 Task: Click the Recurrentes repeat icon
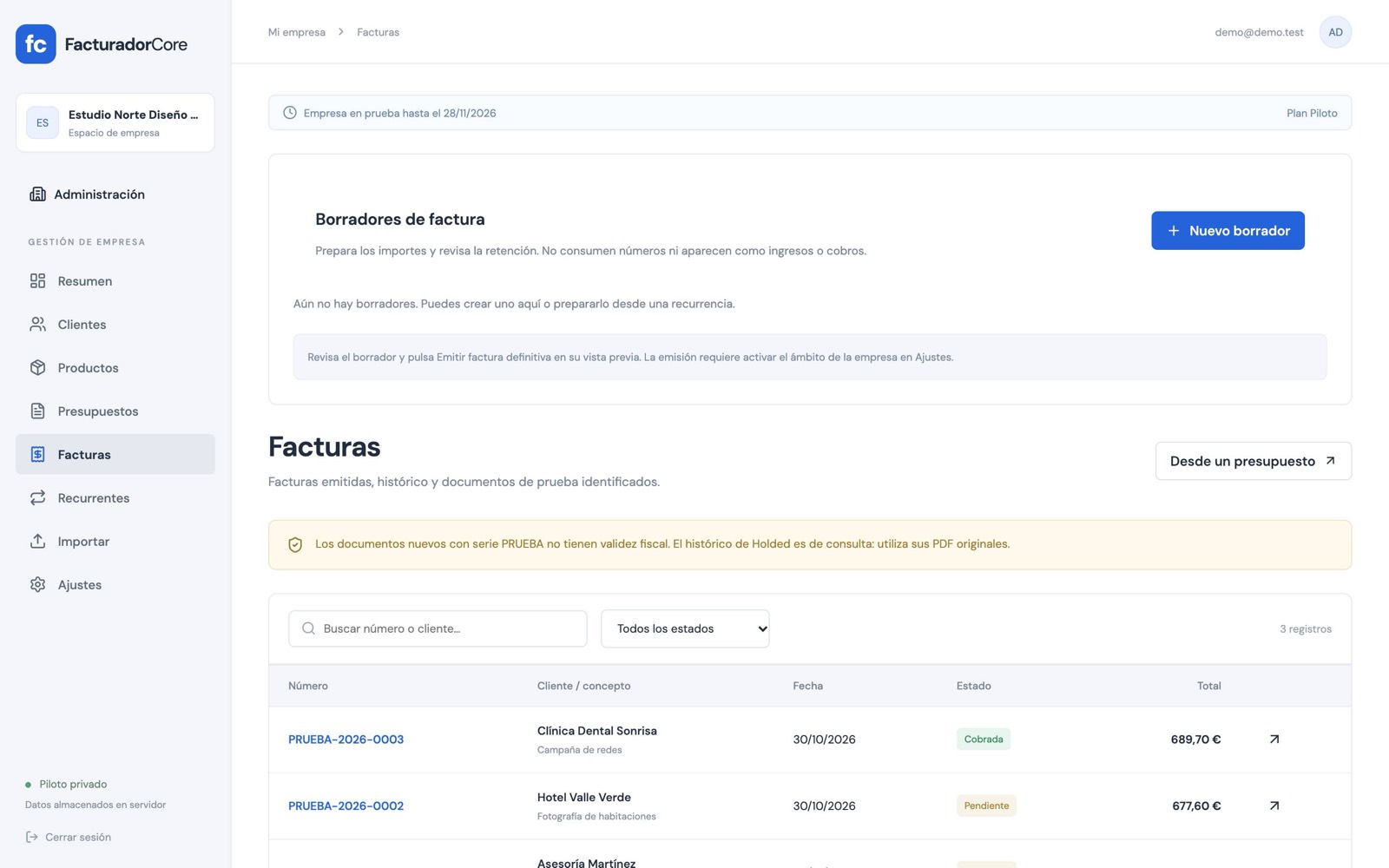tap(37, 497)
